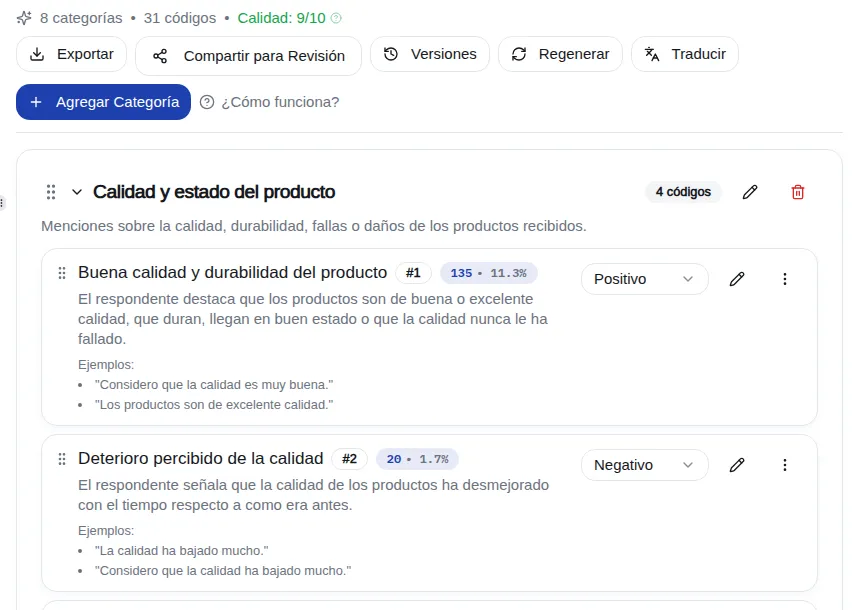Grab the drag handle of Calidad y estado del producto
Image resolution: width=859 pixels, height=610 pixels.
pos(51,192)
